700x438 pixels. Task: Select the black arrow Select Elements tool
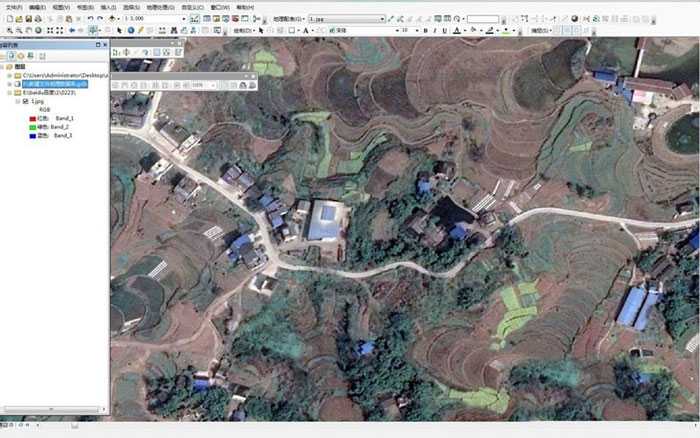119,30
